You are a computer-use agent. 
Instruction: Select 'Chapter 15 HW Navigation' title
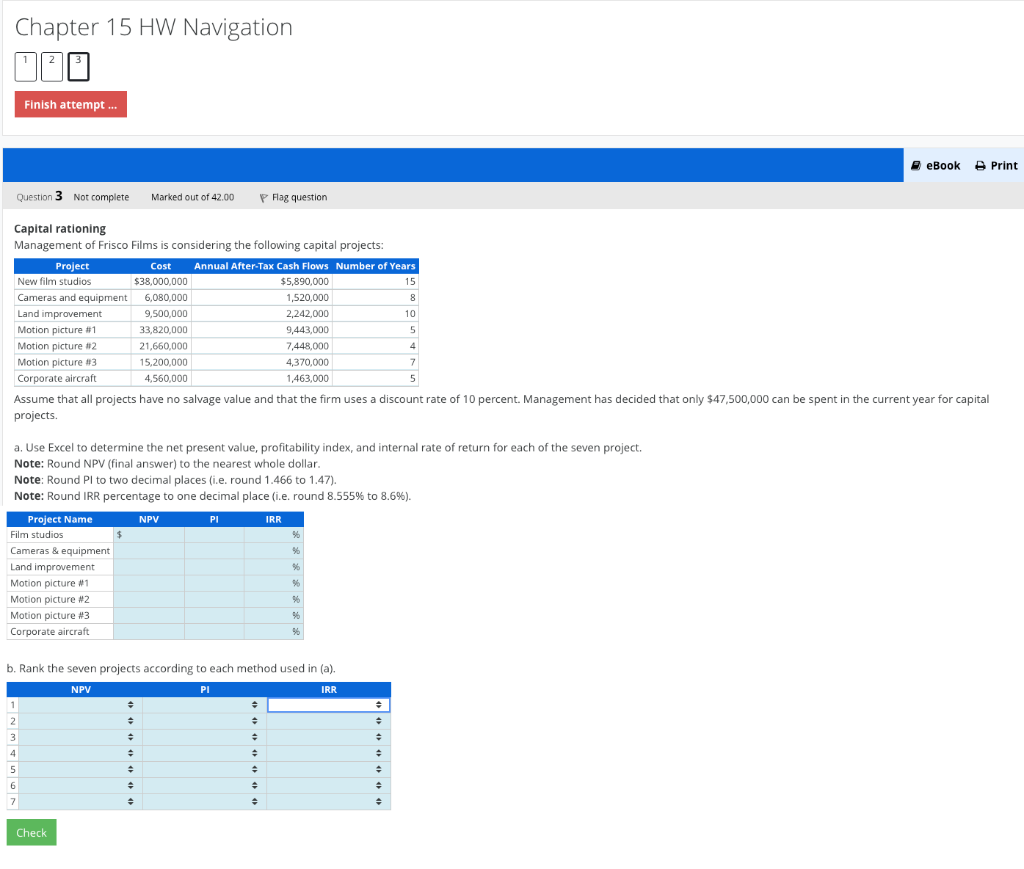[153, 27]
